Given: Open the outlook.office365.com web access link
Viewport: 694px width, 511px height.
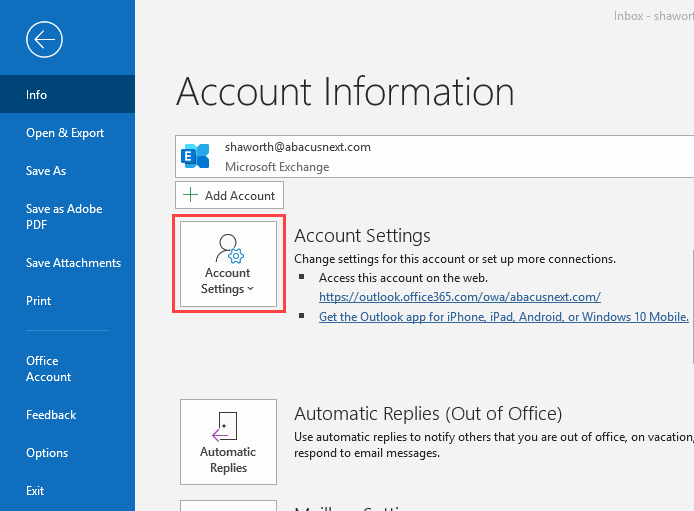Looking at the screenshot, I should [459, 297].
